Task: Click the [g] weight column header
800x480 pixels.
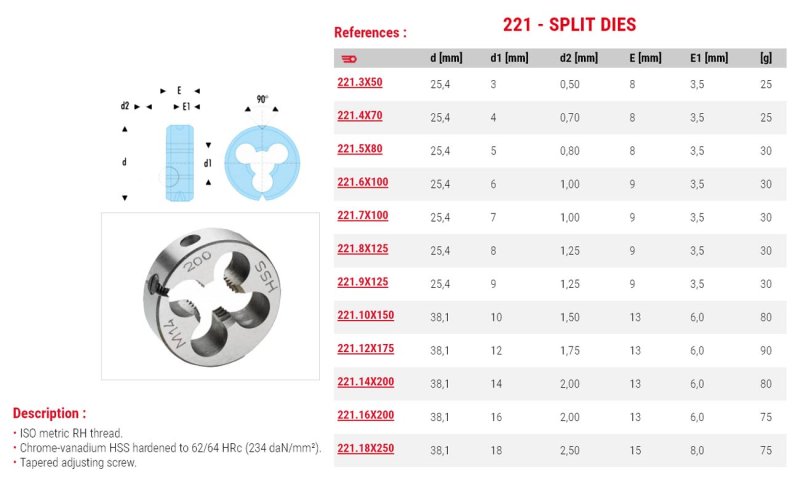Action: [x=766, y=58]
